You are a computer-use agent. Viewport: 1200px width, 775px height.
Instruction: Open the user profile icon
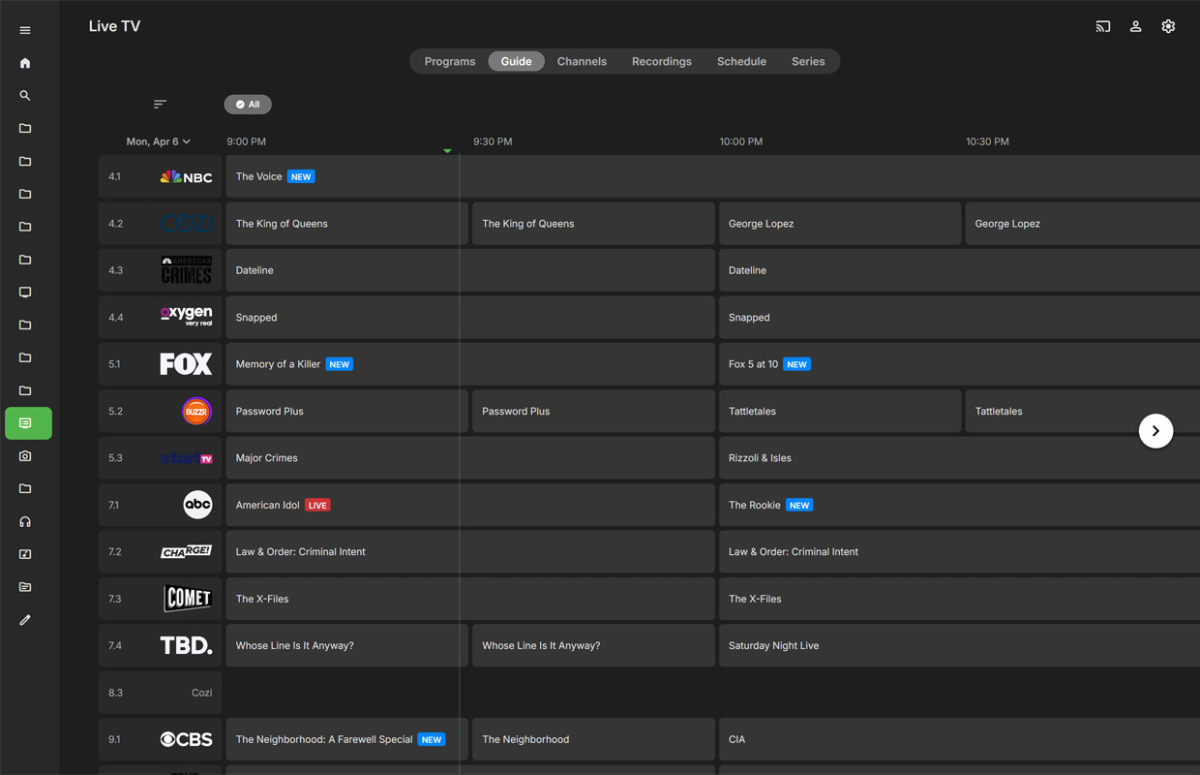(1136, 27)
